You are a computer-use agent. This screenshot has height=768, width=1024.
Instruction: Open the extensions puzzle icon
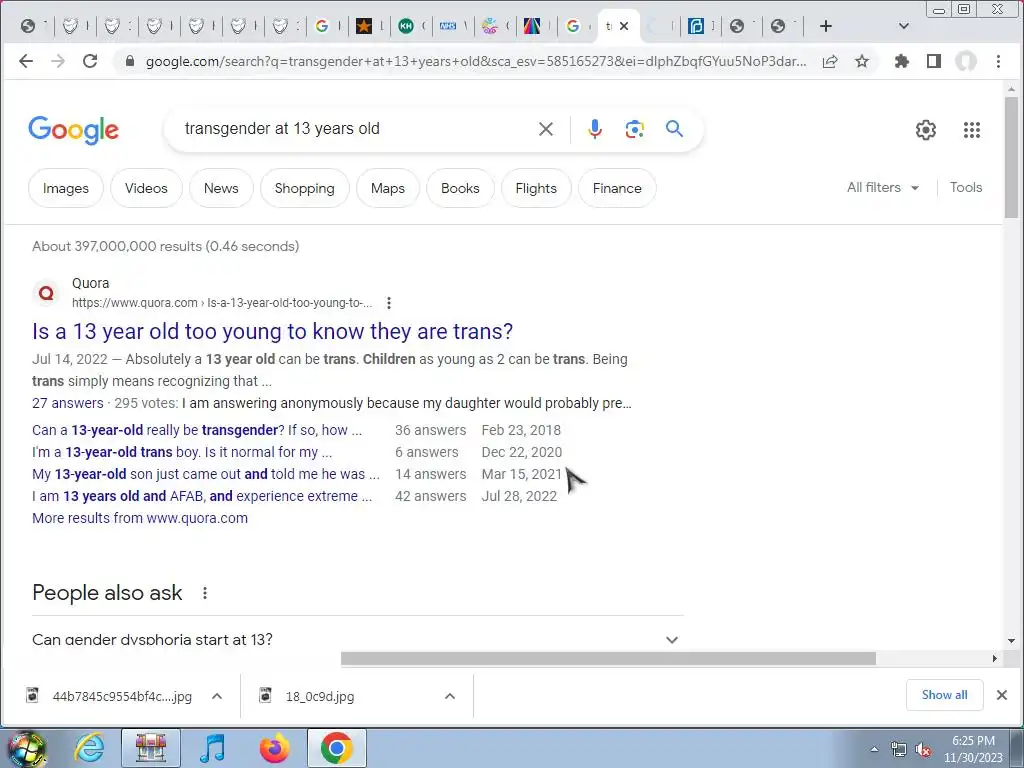click(902, 61)
